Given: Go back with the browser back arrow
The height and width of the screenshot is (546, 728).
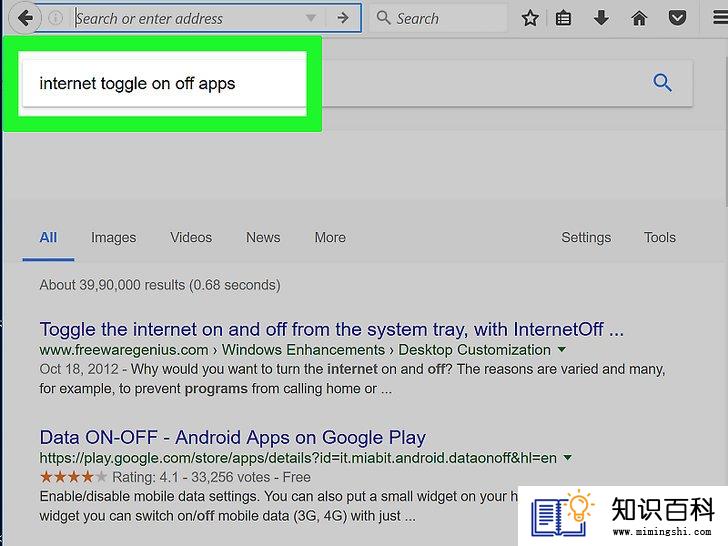Looking at the screenshot, I should (25, 18).
